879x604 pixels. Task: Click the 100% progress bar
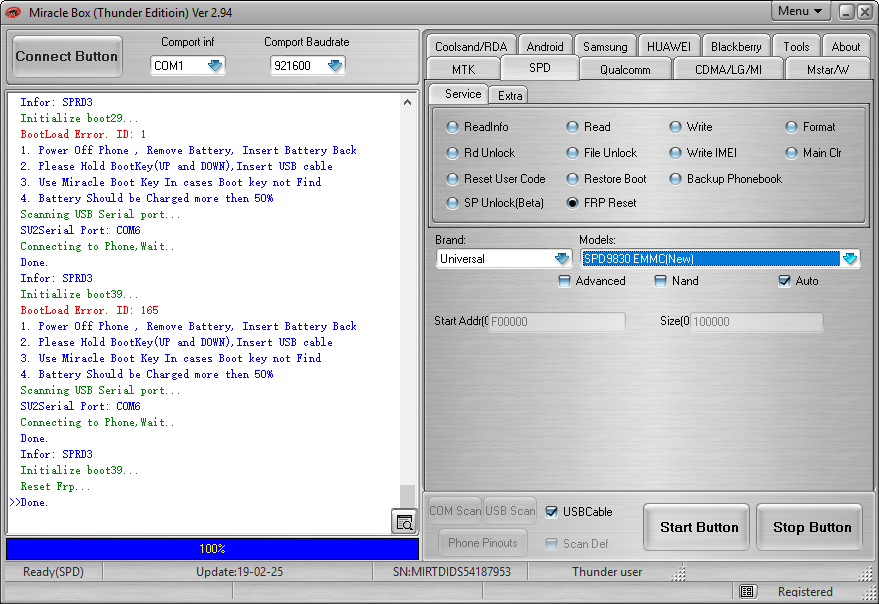212,548
